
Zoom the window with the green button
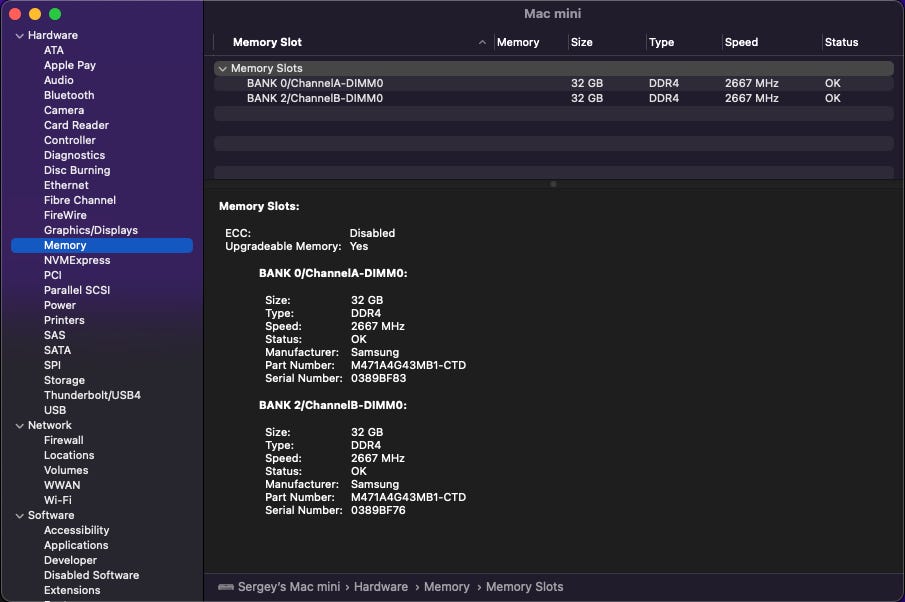[x=55, y=14]
